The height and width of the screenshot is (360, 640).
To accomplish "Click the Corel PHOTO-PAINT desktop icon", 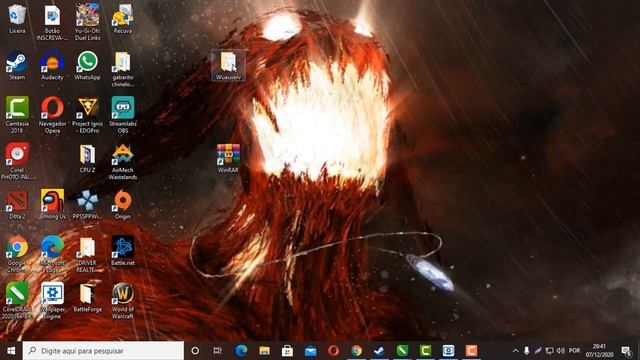I will [x=17, y=161].
